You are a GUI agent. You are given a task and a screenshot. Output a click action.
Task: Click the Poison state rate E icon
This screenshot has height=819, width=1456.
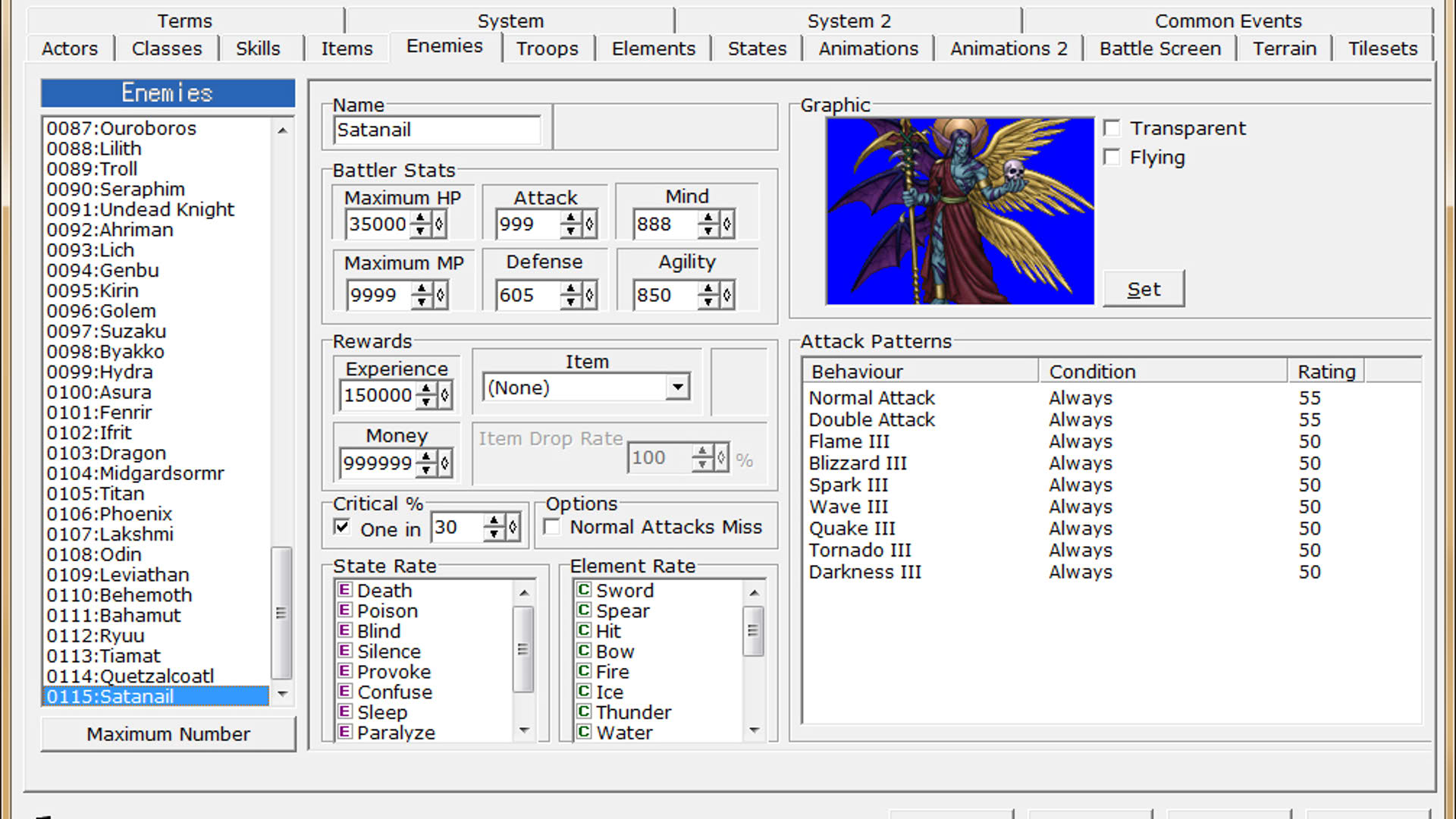[344, 610]
